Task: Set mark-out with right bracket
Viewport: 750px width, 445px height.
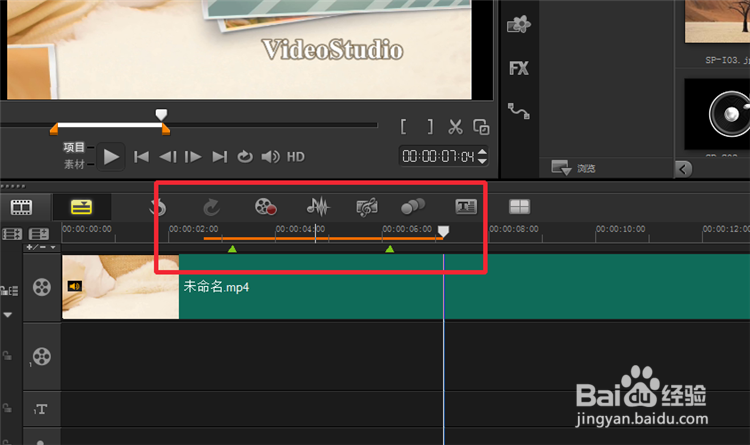Action: (430, 127)
